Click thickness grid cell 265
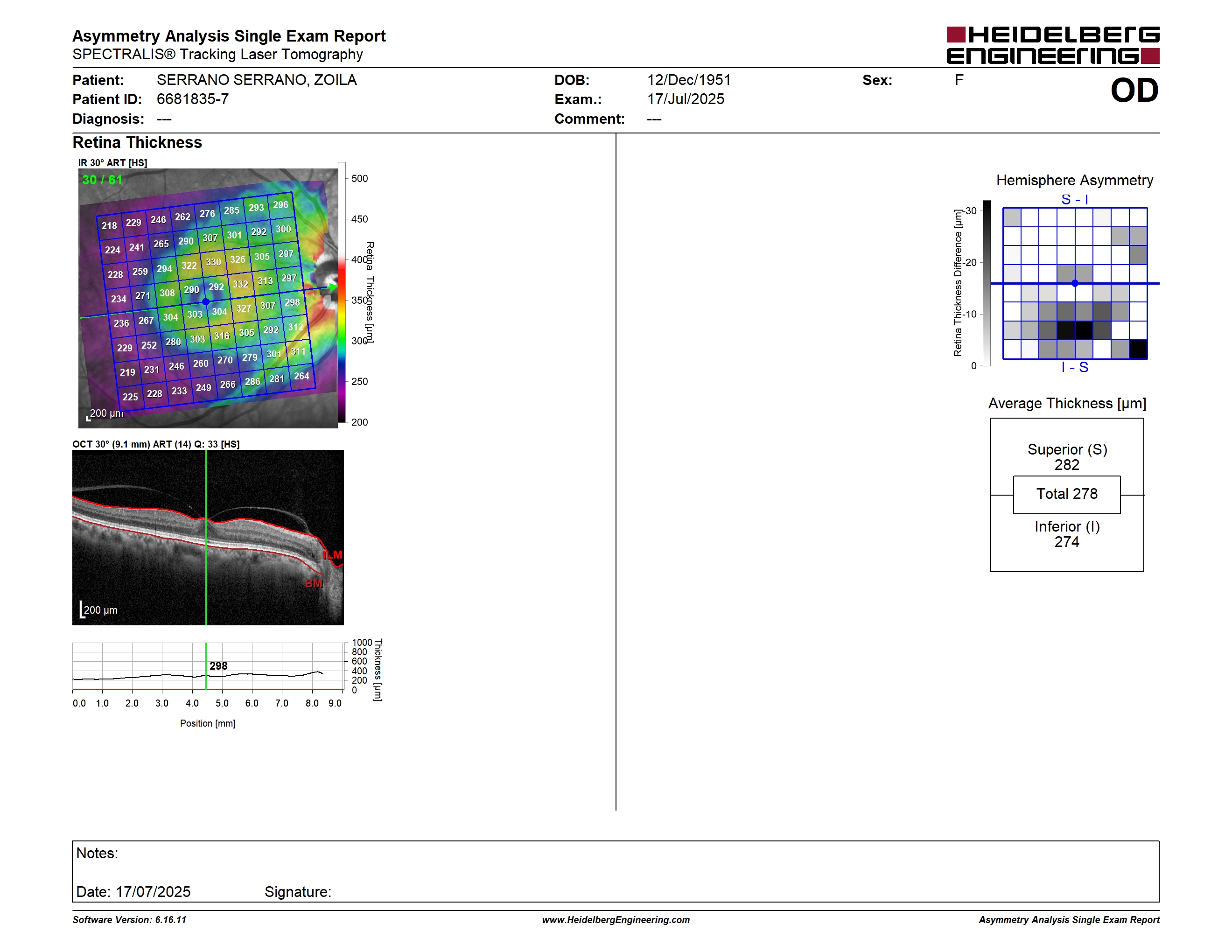The height and width of the screenshot is (952, 1232). point(161,244)
